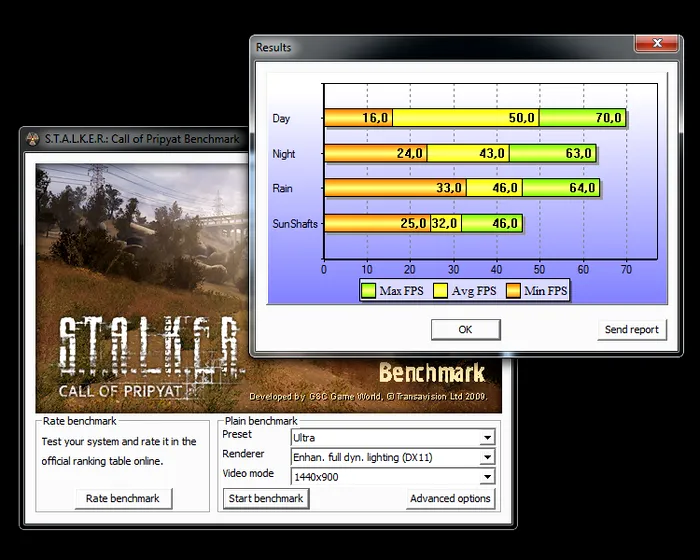Click the Ultra preset field
Screen dimensions: 700x560
point(392,438)
